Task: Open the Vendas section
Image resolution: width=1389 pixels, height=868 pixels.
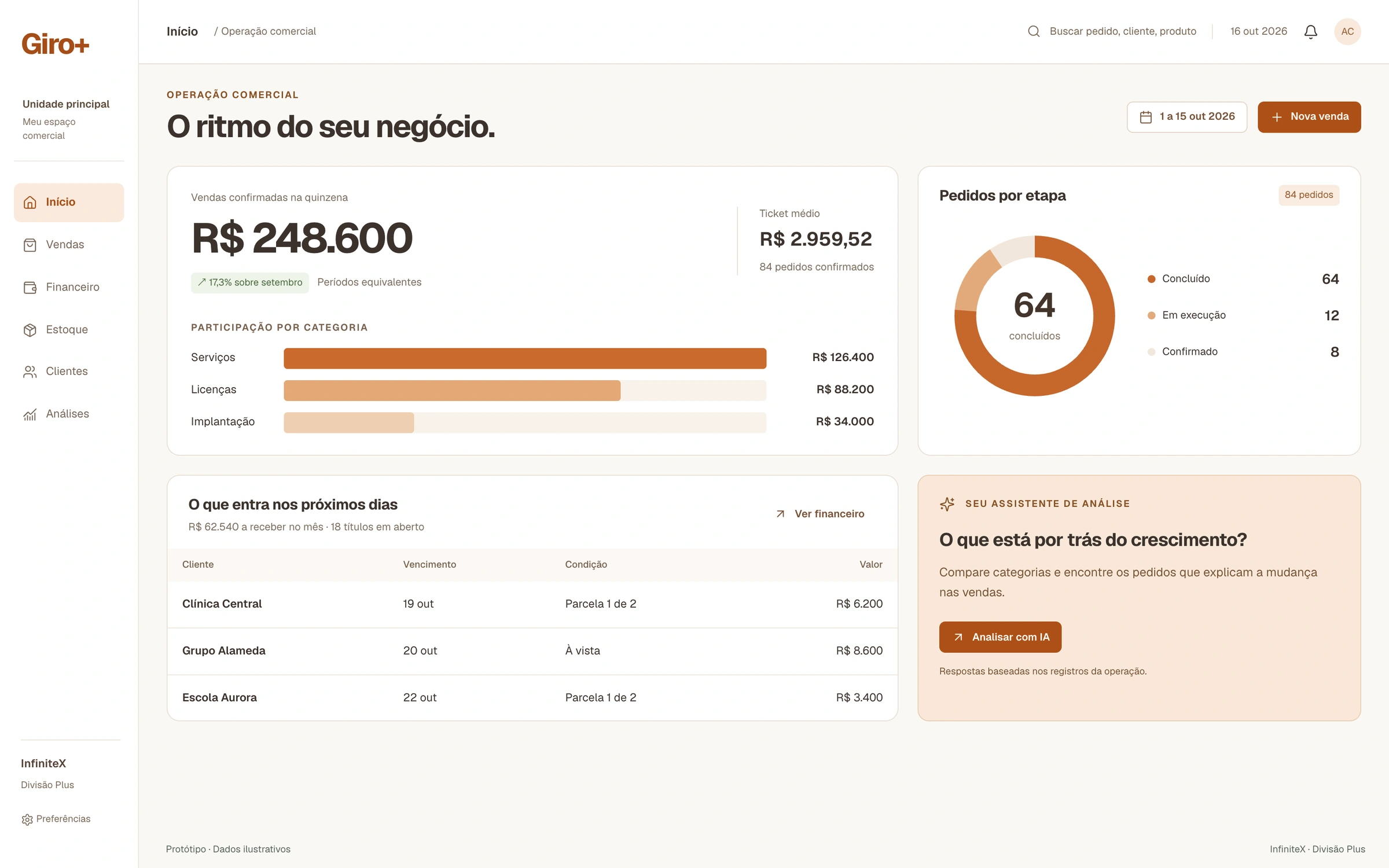Action: (x=69, y=245)
